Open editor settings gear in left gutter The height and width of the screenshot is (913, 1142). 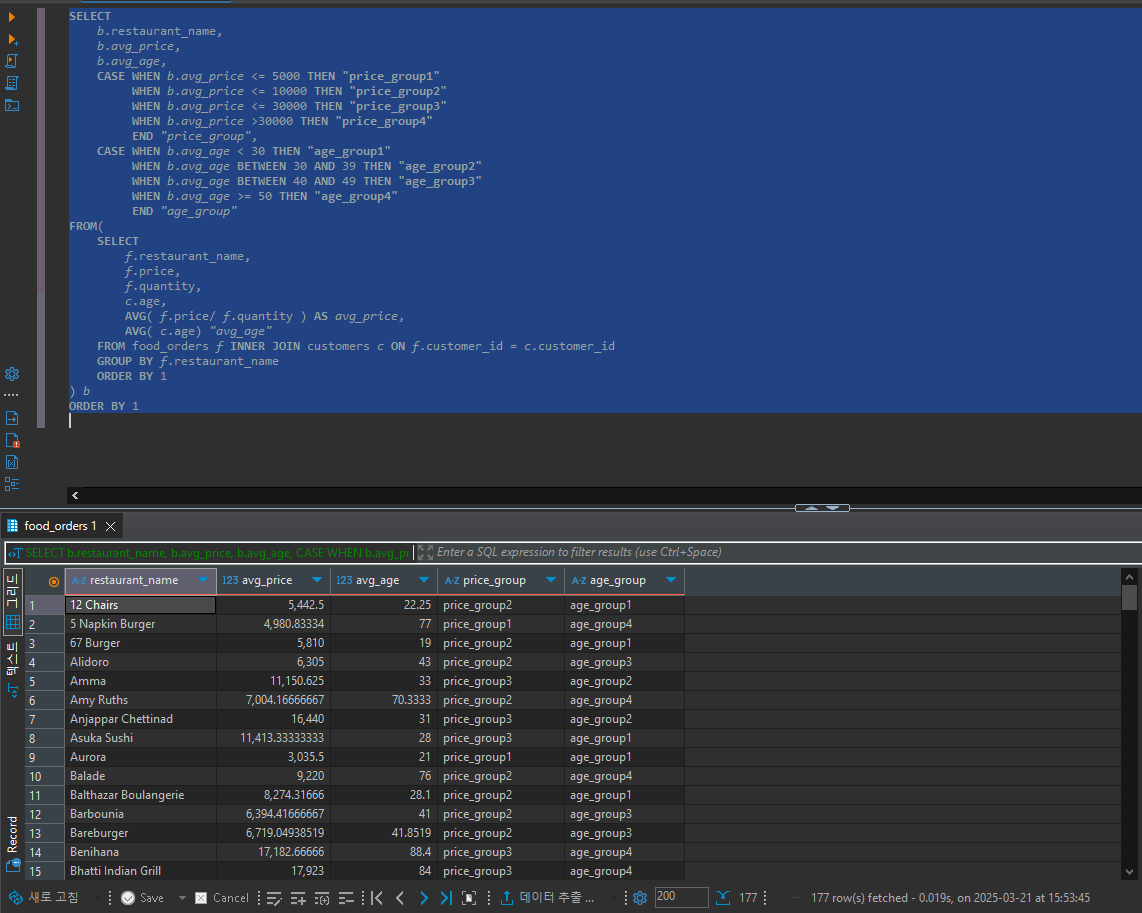[12, 374]
